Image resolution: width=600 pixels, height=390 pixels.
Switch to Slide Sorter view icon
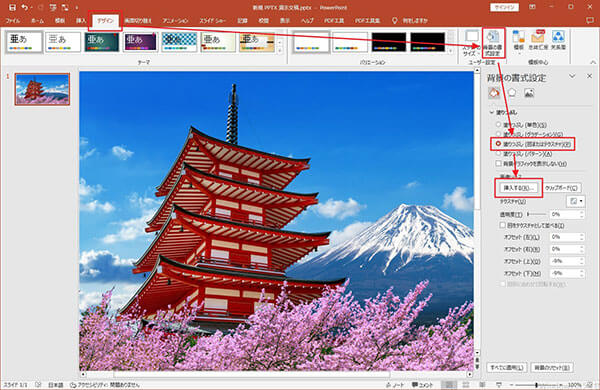466,385
